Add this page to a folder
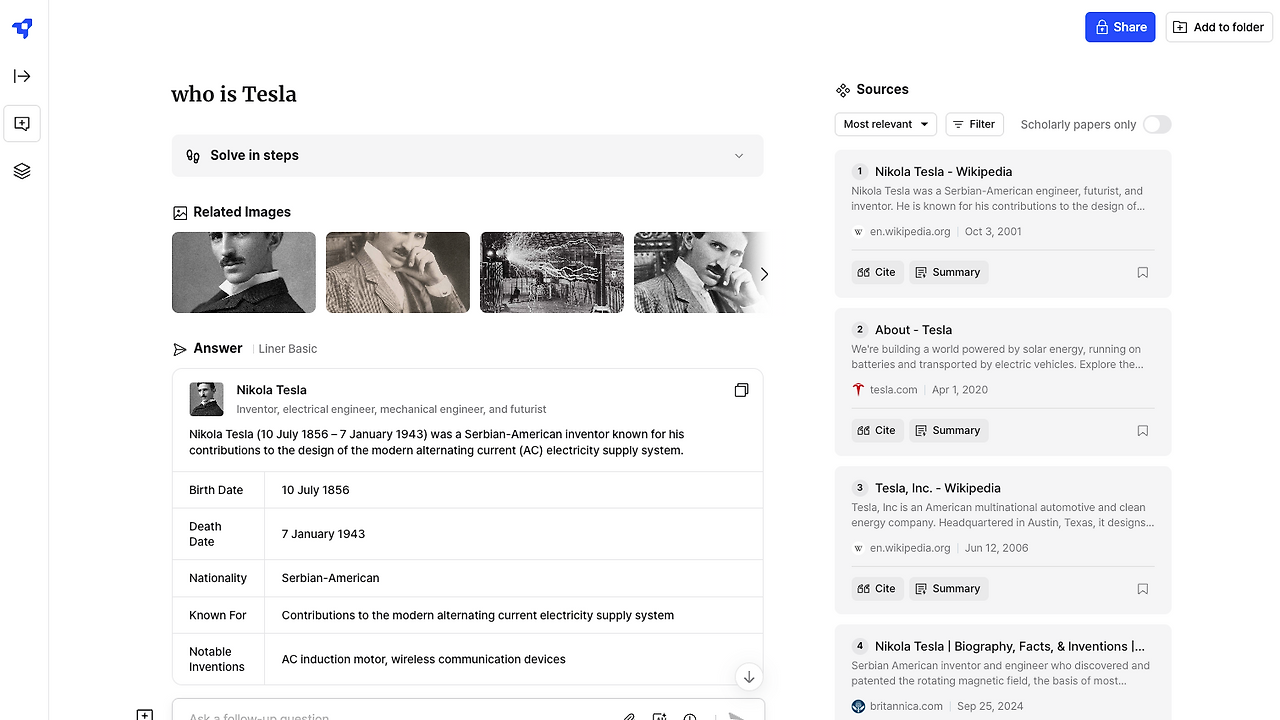The width and height of the screenshot is (1280, 720). click(x=1219, y=27)
